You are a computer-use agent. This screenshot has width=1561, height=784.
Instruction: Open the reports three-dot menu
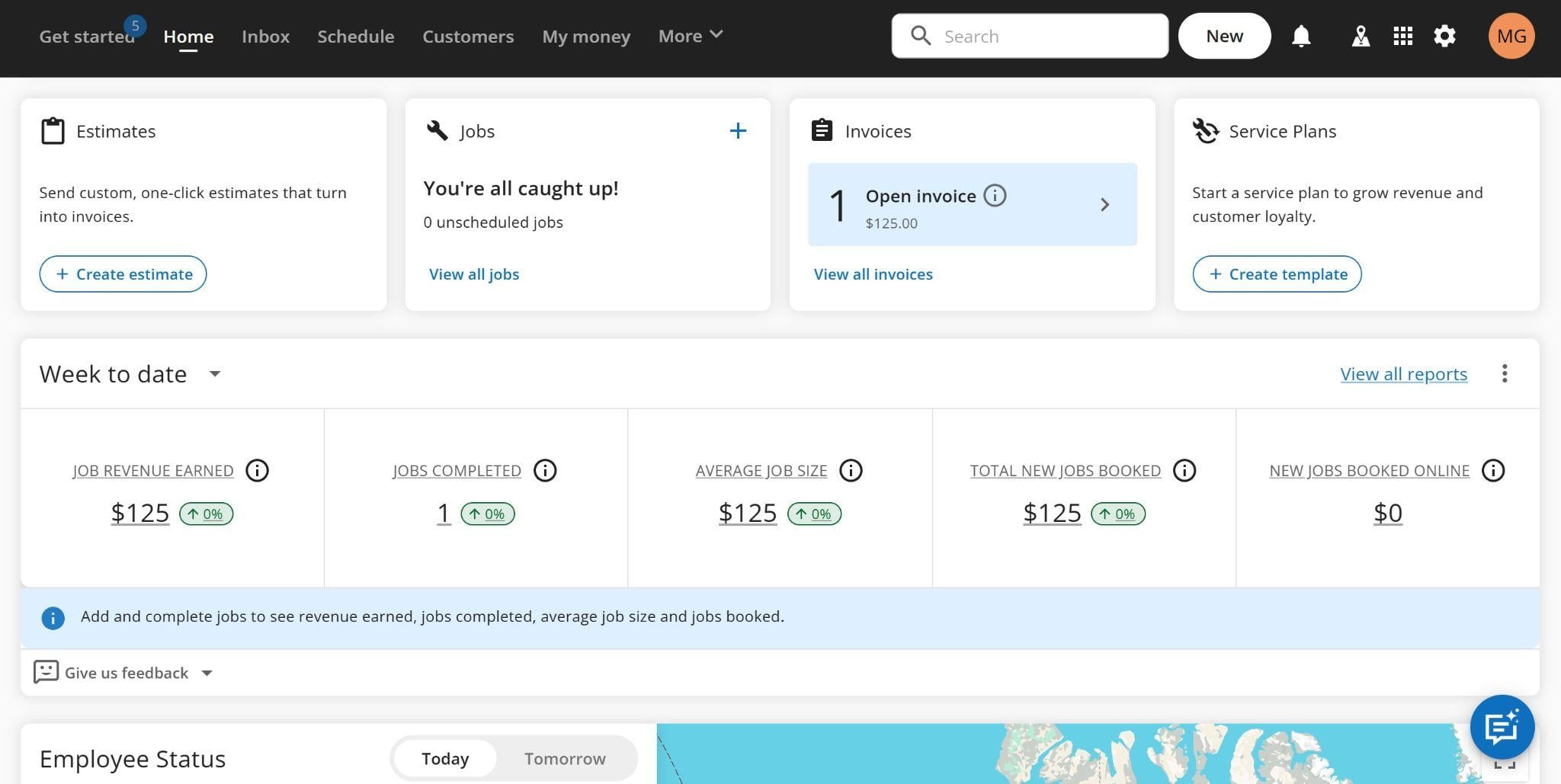[1505, 373]
